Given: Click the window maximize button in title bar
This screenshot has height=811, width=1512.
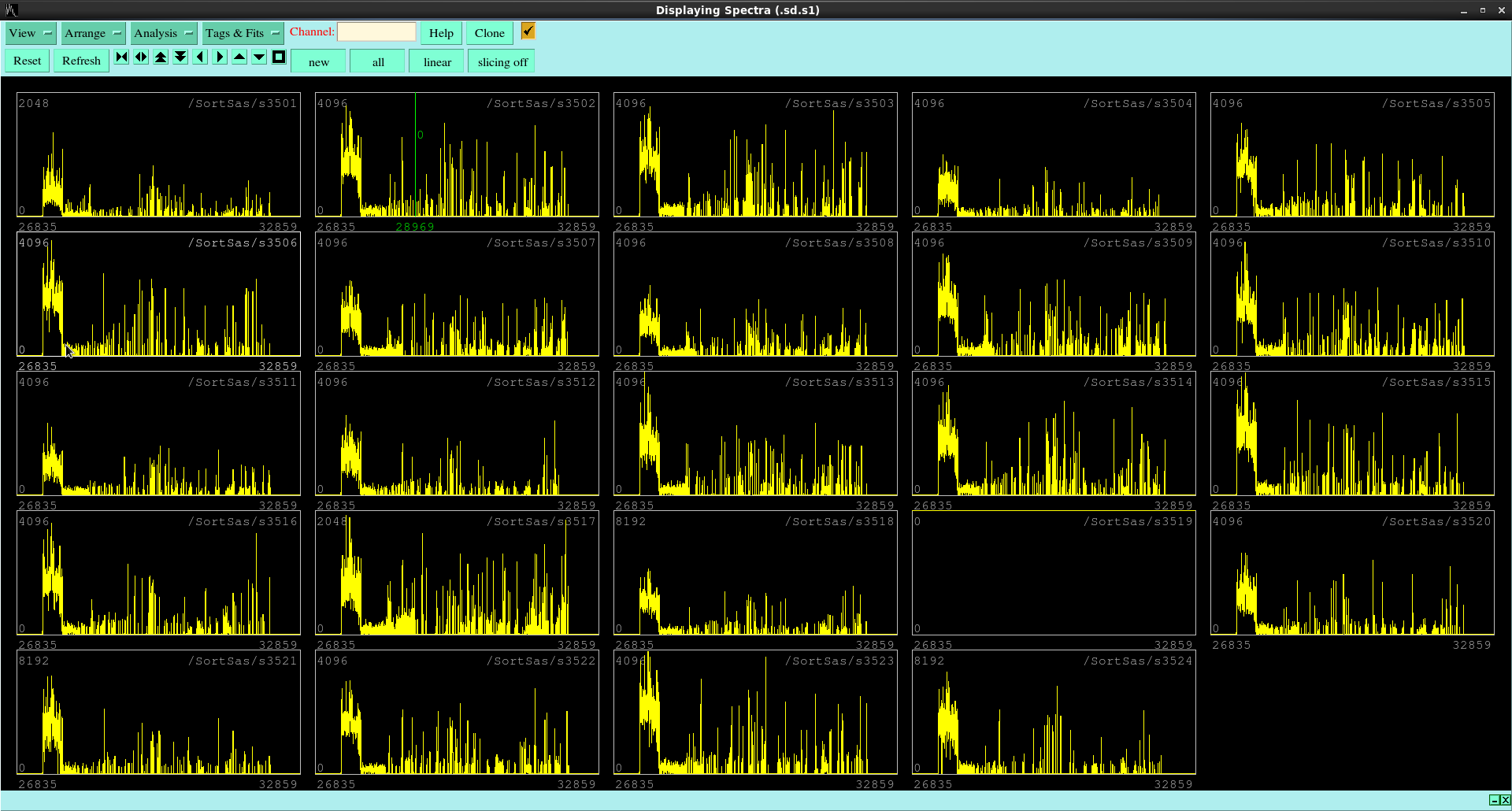Looking at the screenshot, I should [1482, 10].
